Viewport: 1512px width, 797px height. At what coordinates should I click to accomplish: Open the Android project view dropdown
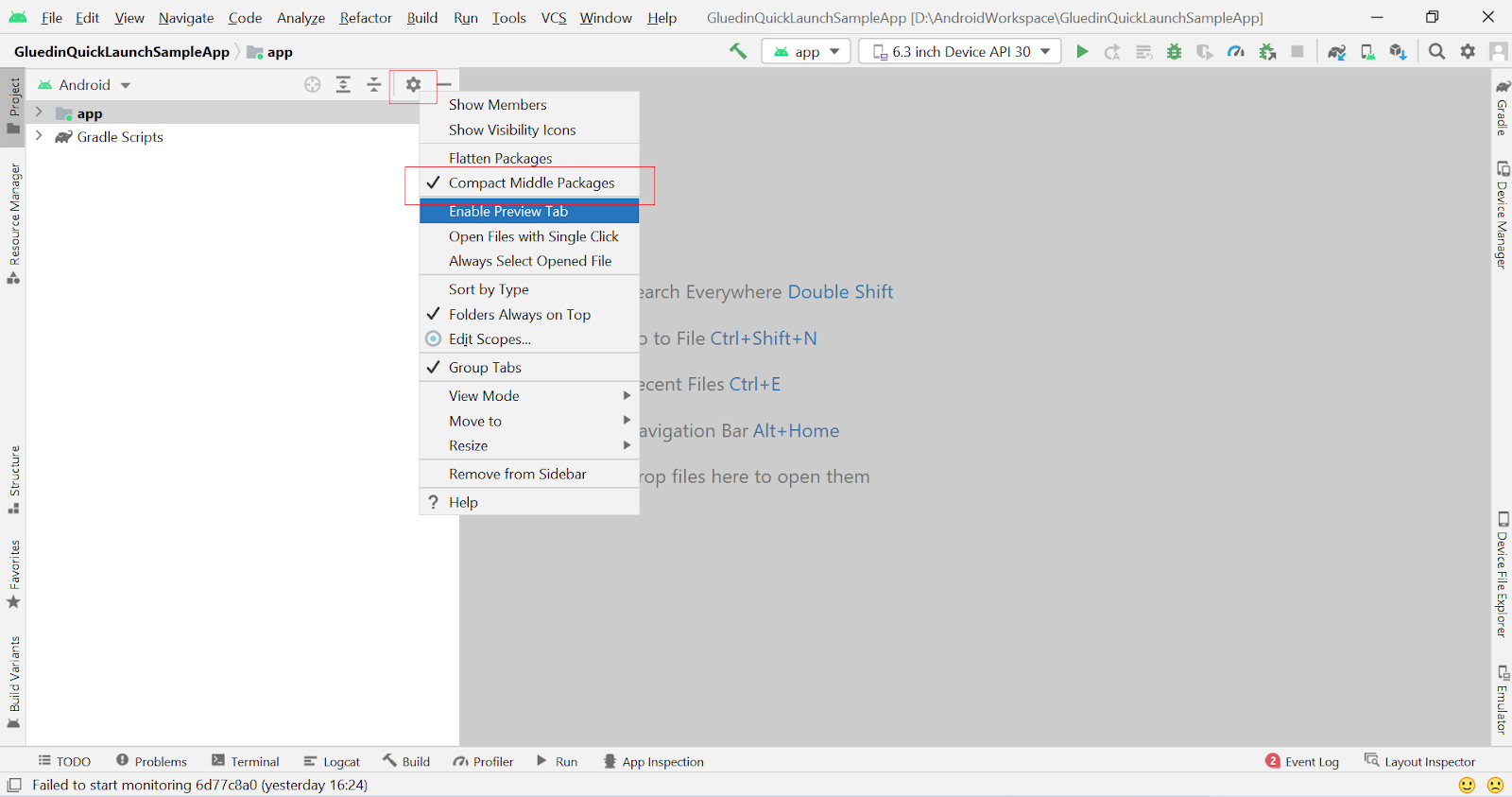point(84,84)
